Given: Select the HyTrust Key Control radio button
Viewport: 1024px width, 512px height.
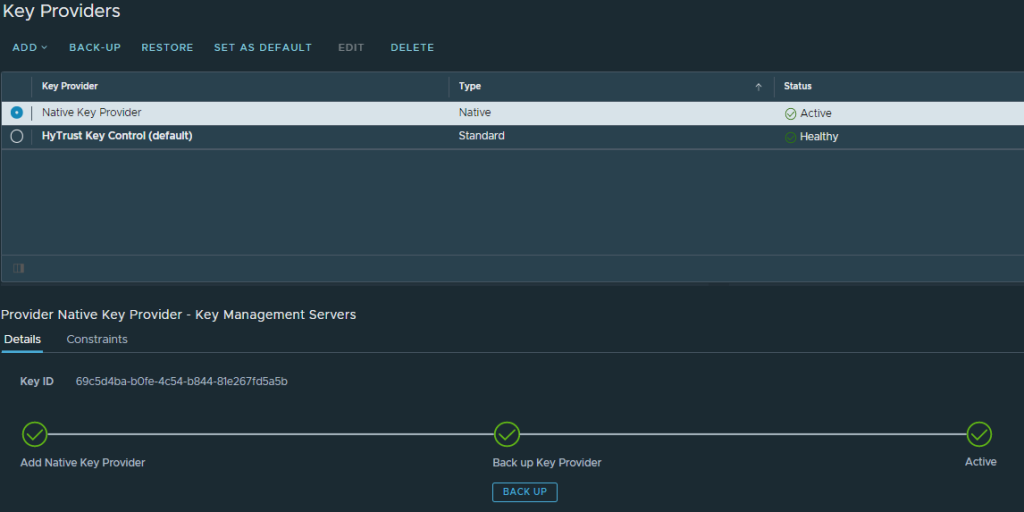Looking at the screenshot, I should [x=17, y=136].
